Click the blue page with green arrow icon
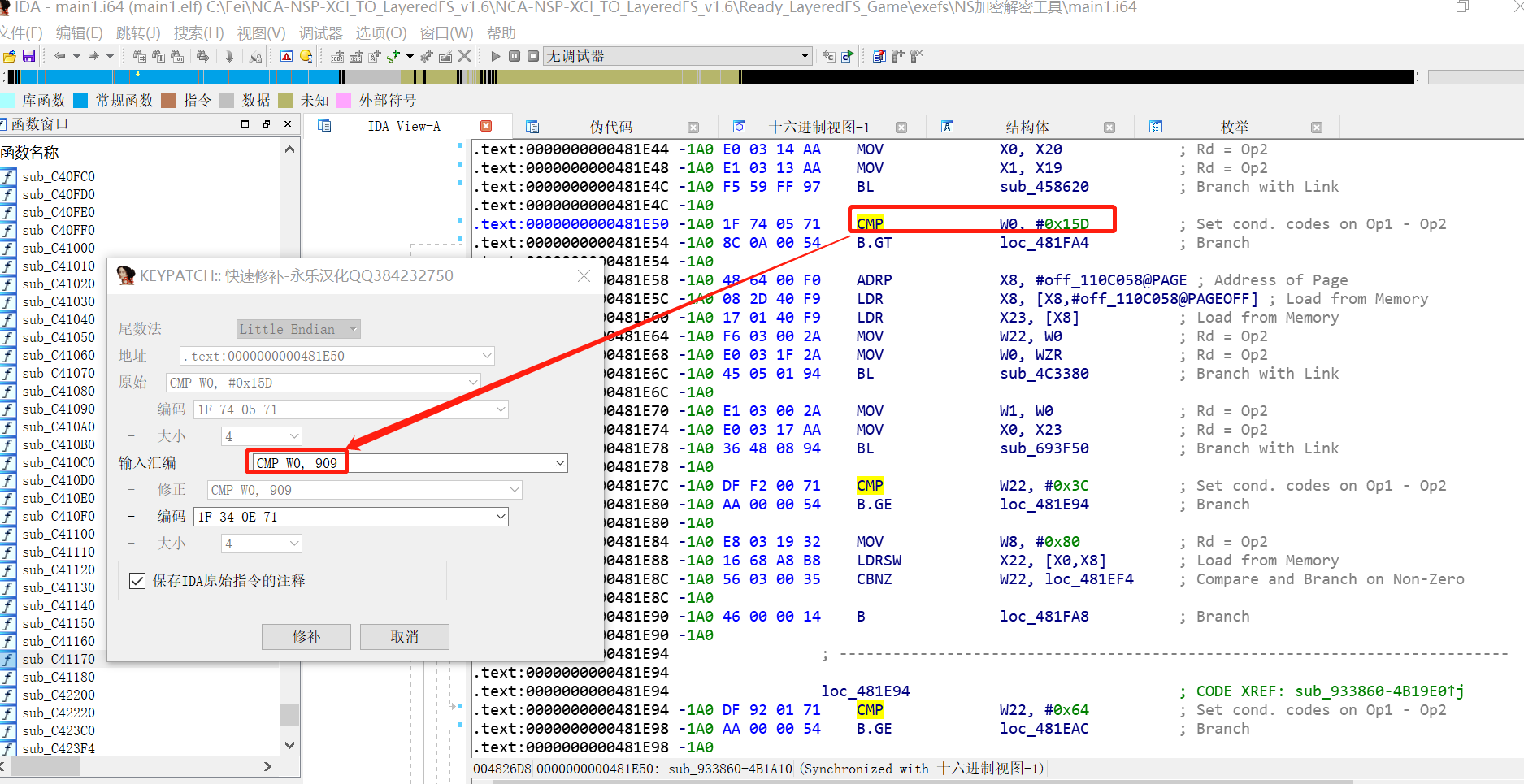Viewport: 1524px width, 784px height. (x=847, y=56)
